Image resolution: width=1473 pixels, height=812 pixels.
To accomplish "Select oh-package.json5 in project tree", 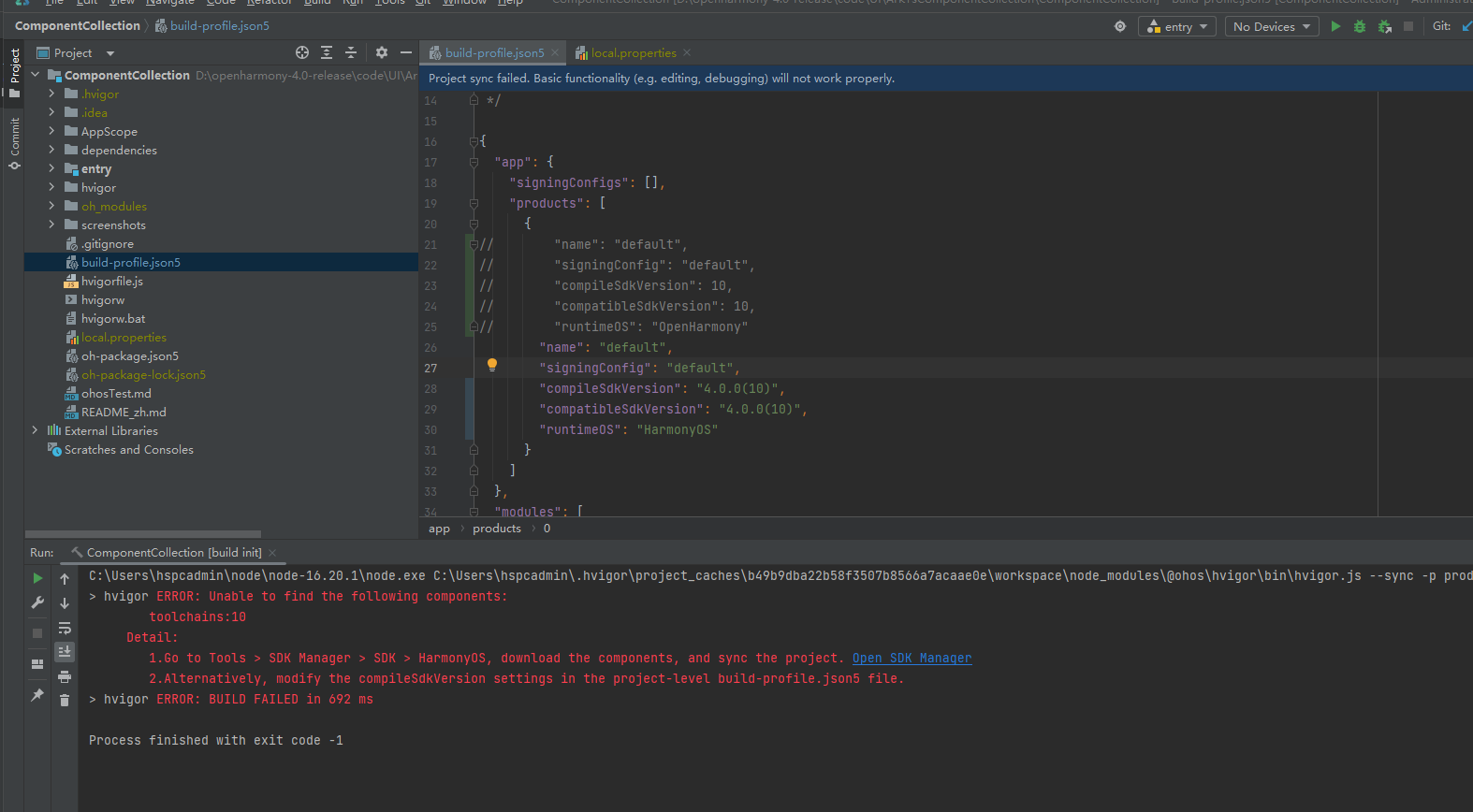I will pos(129,355).
